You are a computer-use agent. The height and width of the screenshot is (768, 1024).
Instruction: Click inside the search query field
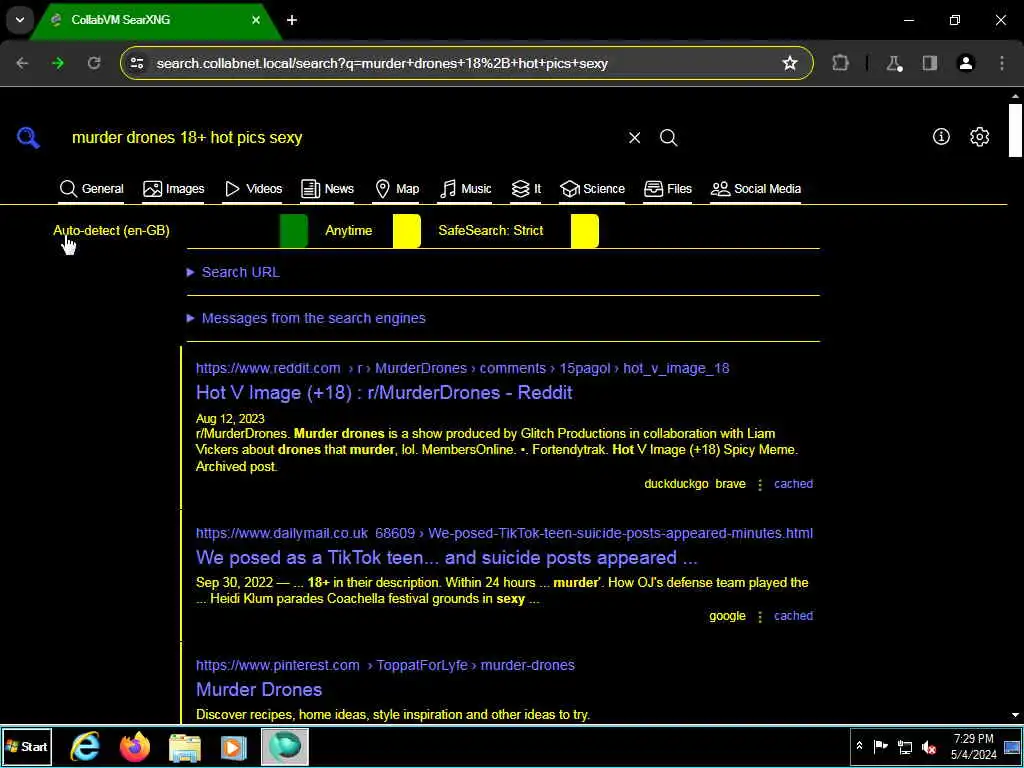click(343, 138)
